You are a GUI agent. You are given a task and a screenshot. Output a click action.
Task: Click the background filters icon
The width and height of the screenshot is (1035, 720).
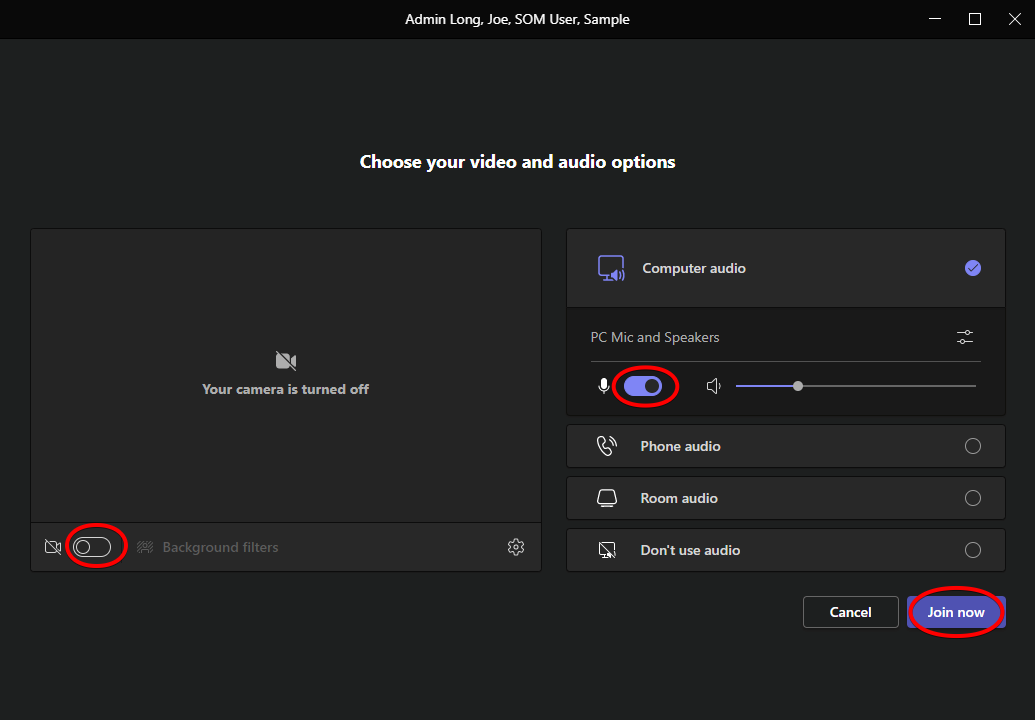[145, 547]
